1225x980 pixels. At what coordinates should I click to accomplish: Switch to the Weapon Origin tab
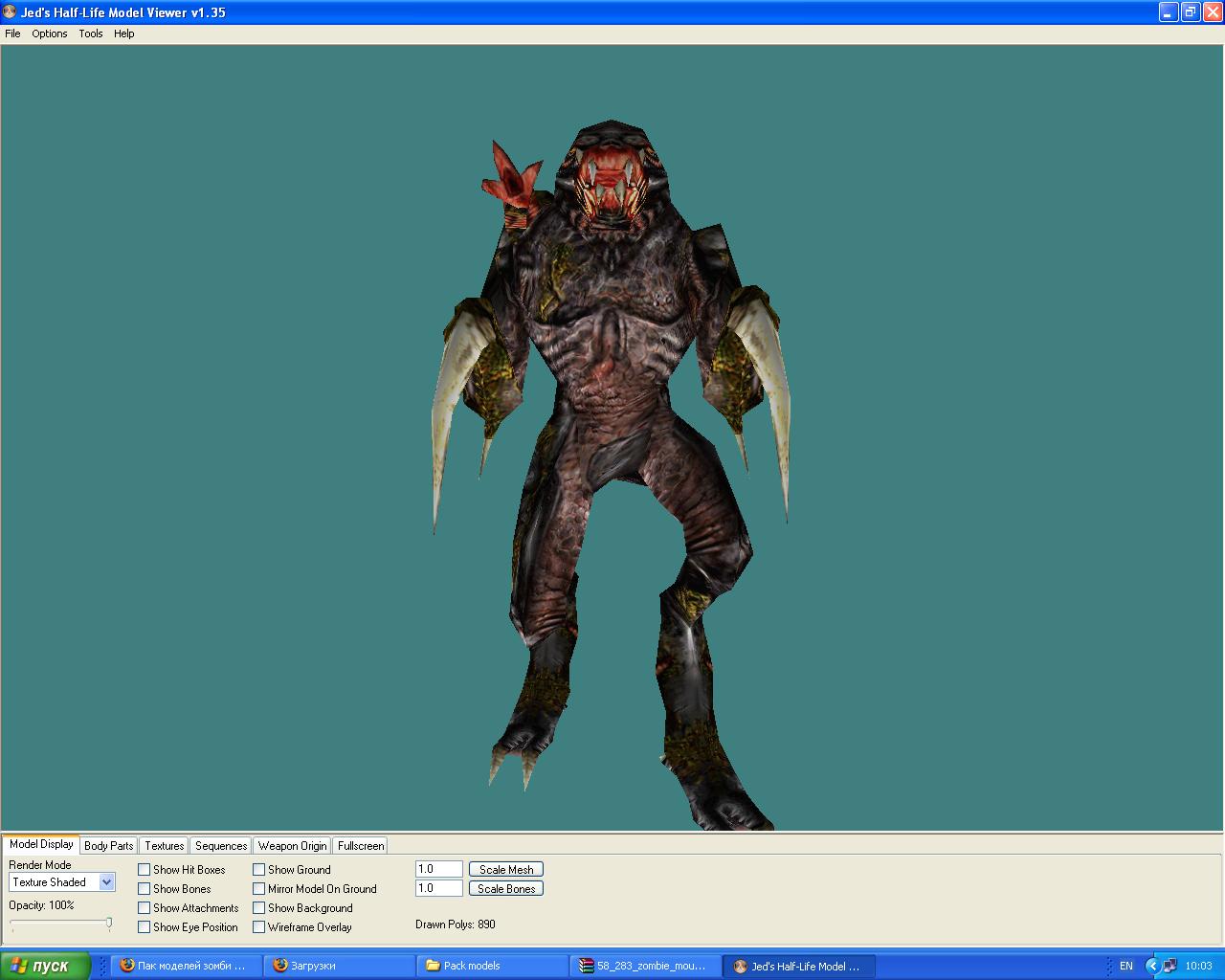pos(292,846)
